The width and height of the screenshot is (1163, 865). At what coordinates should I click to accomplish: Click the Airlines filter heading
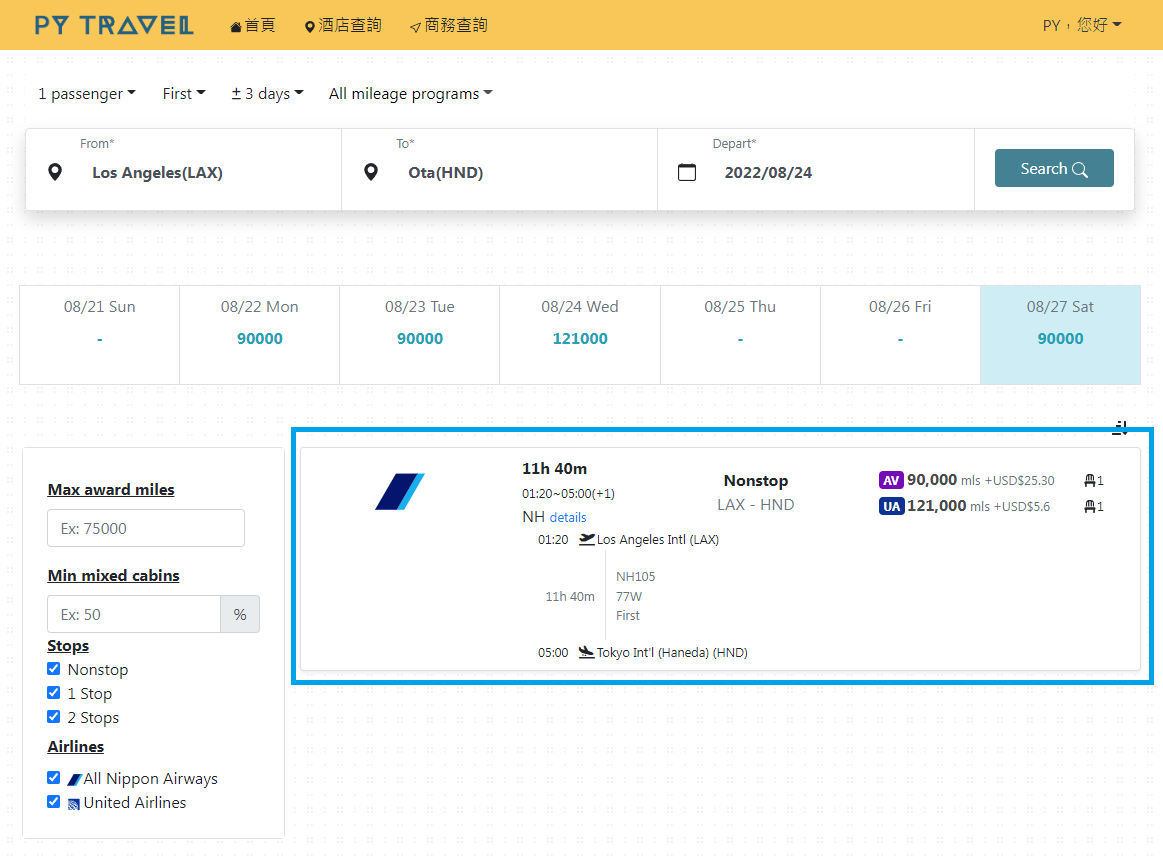(76, 746)
